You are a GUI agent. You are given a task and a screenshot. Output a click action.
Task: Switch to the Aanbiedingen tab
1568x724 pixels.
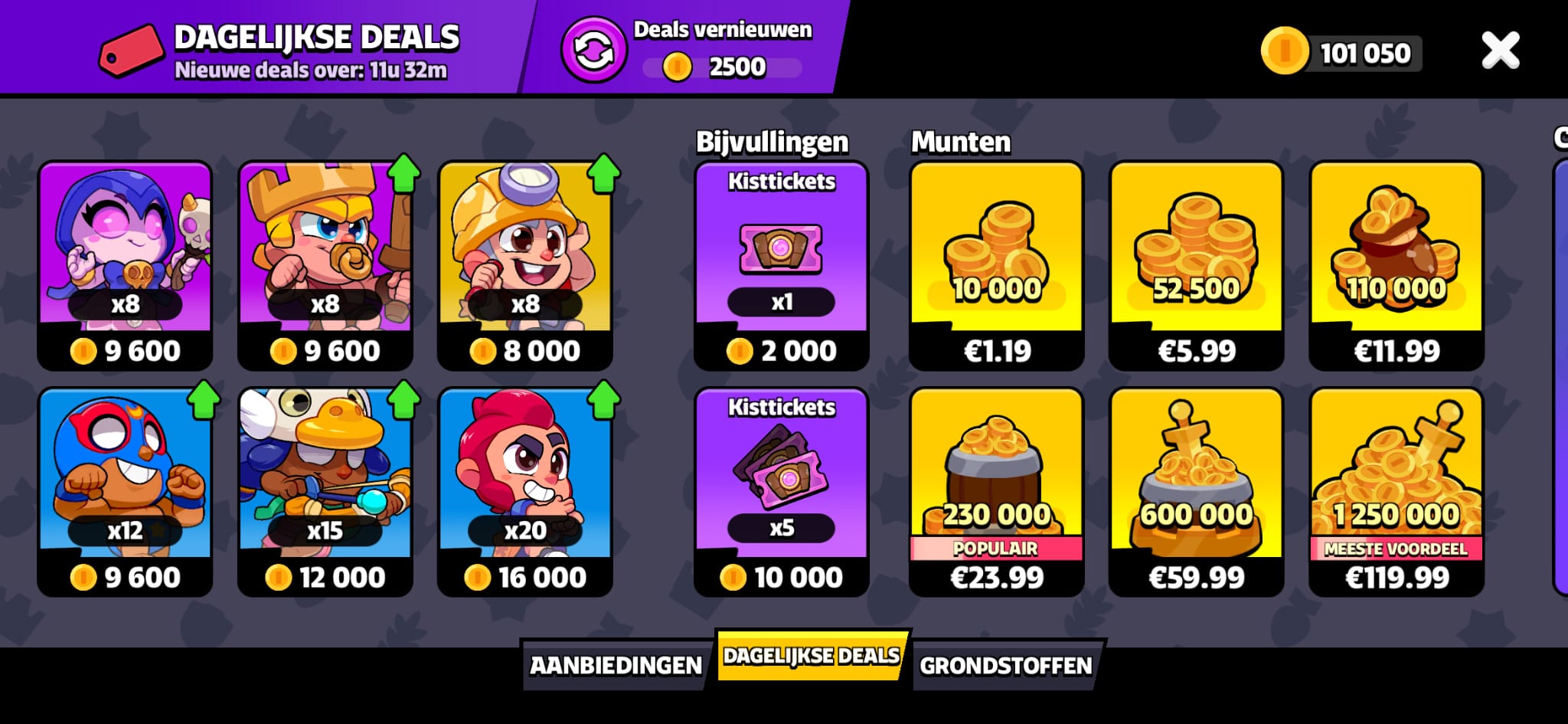click(x=616, y=665)
